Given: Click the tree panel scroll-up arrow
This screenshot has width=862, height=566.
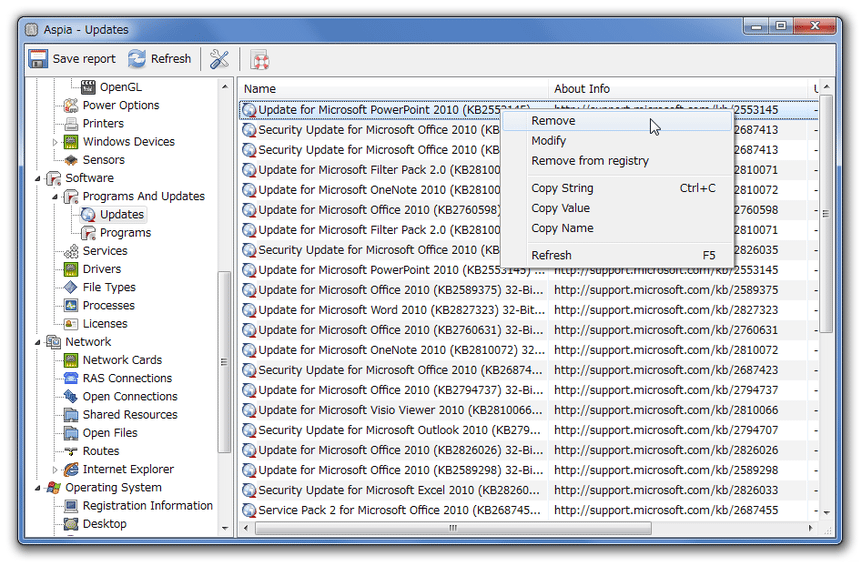Looking at the screenshot, I should tap(224, 87).
